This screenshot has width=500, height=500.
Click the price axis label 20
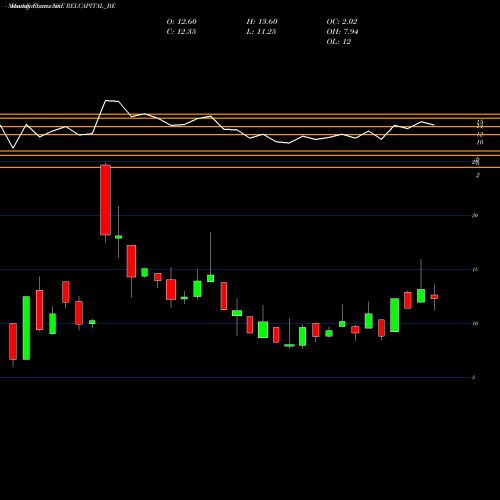[475, 216]
